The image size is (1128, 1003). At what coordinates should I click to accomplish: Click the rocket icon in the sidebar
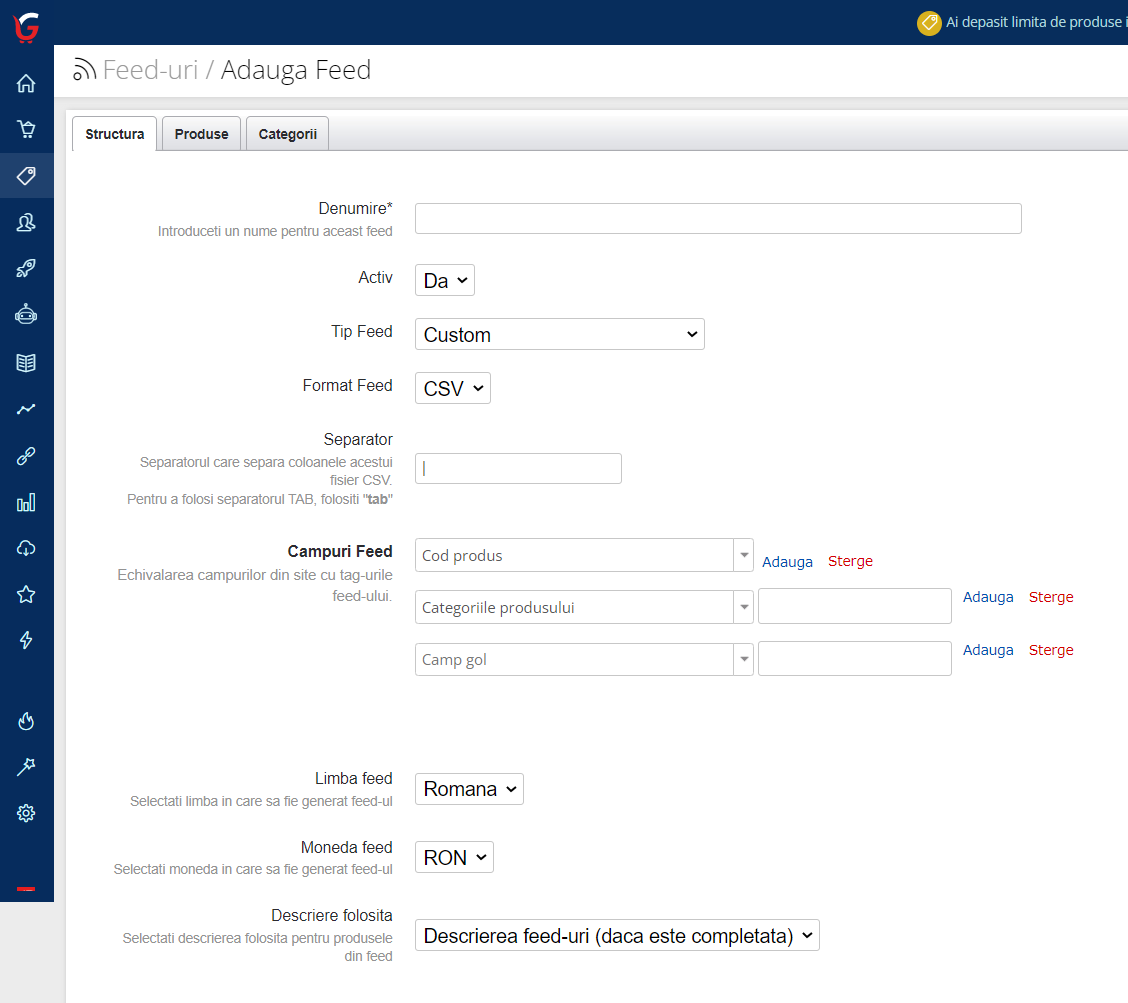tap(26, 268)
